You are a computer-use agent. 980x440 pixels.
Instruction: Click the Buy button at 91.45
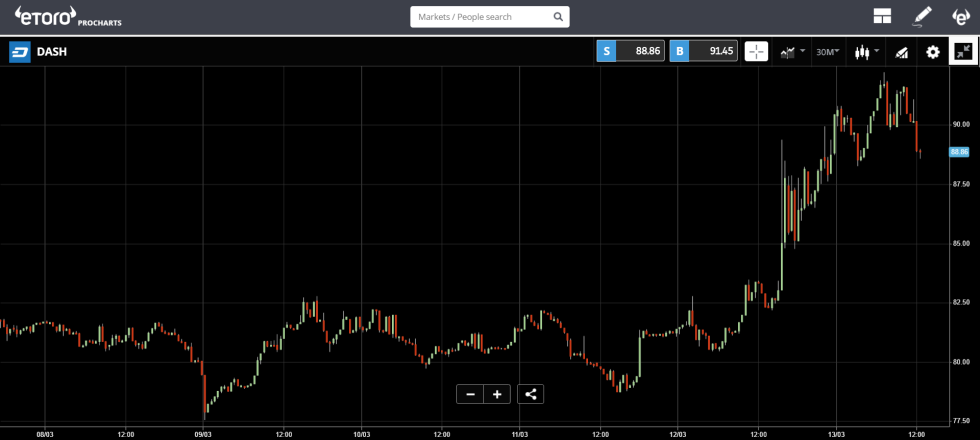click(703, 52)
